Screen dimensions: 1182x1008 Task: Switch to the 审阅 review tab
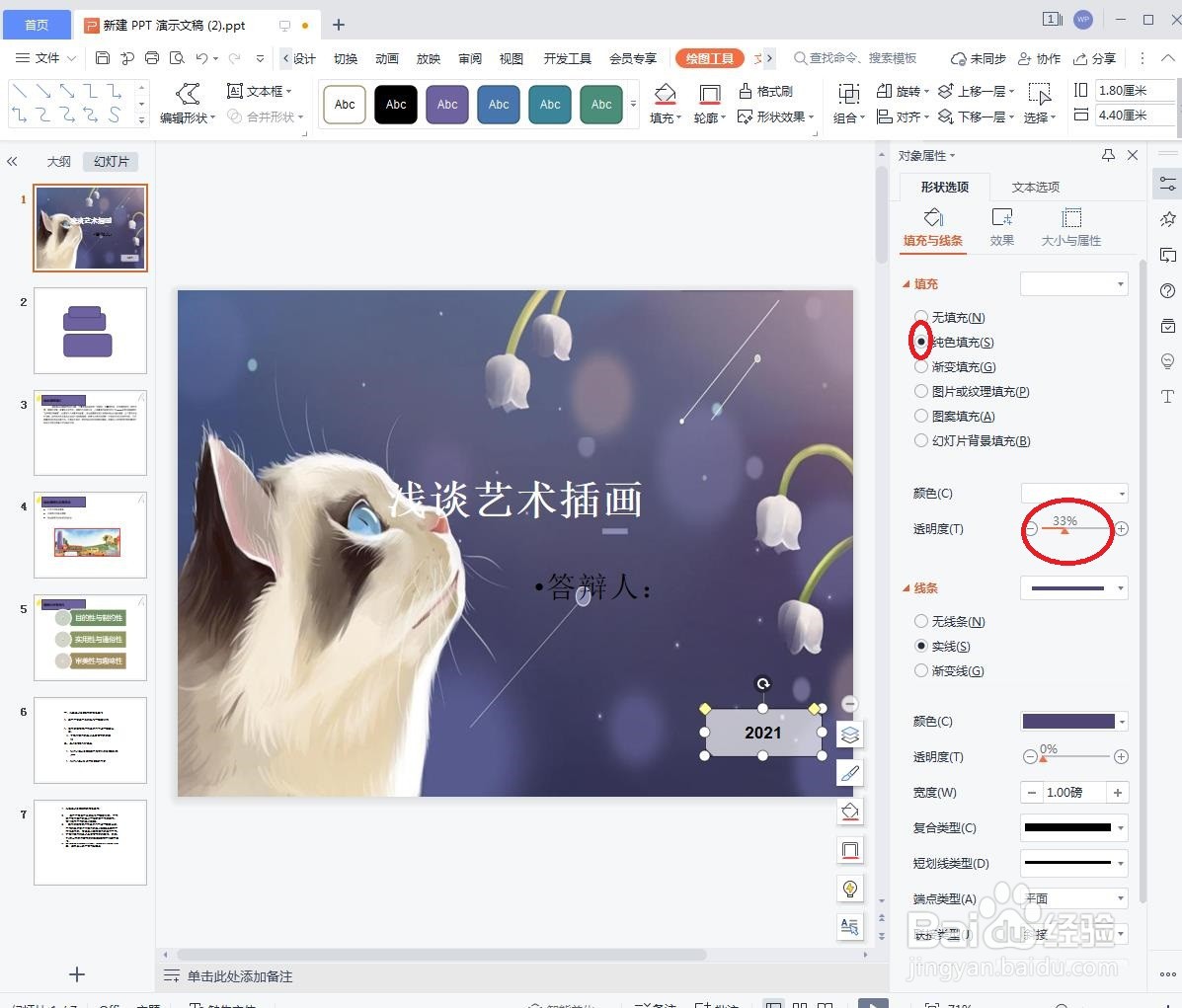pos(470,59)
